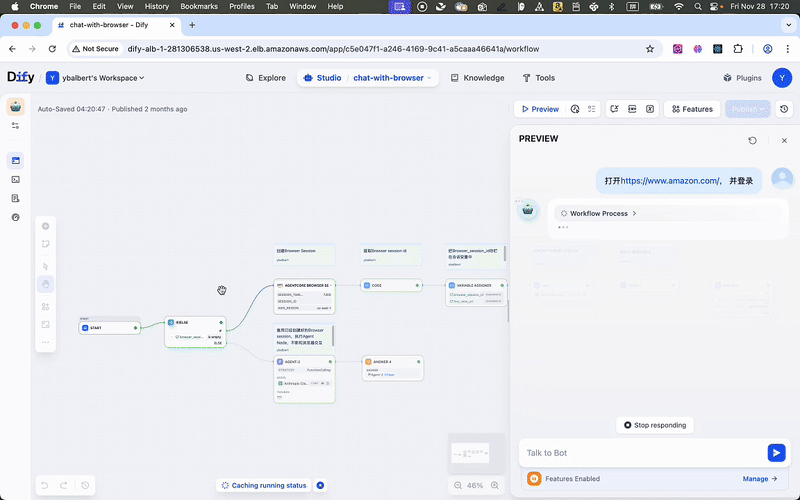Open Logs in left sidebar
Viewport: 800px width, 500px height.
click(15, 198)
